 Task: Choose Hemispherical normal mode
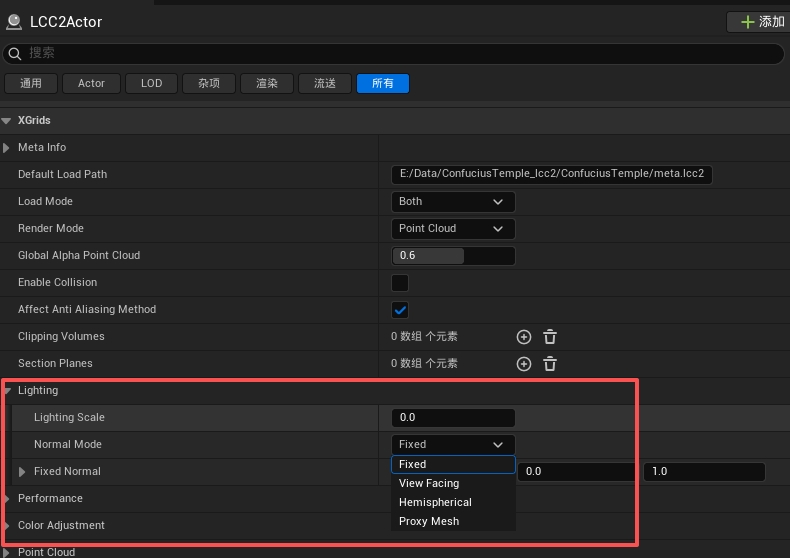[x=453, y=503]
